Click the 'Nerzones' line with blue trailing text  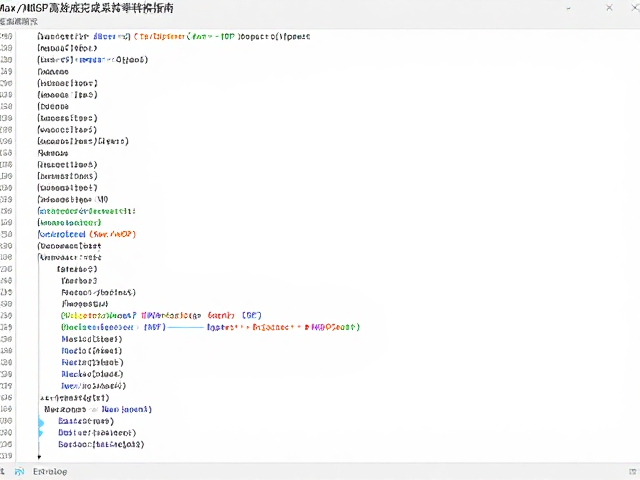[x=98, y=409]
